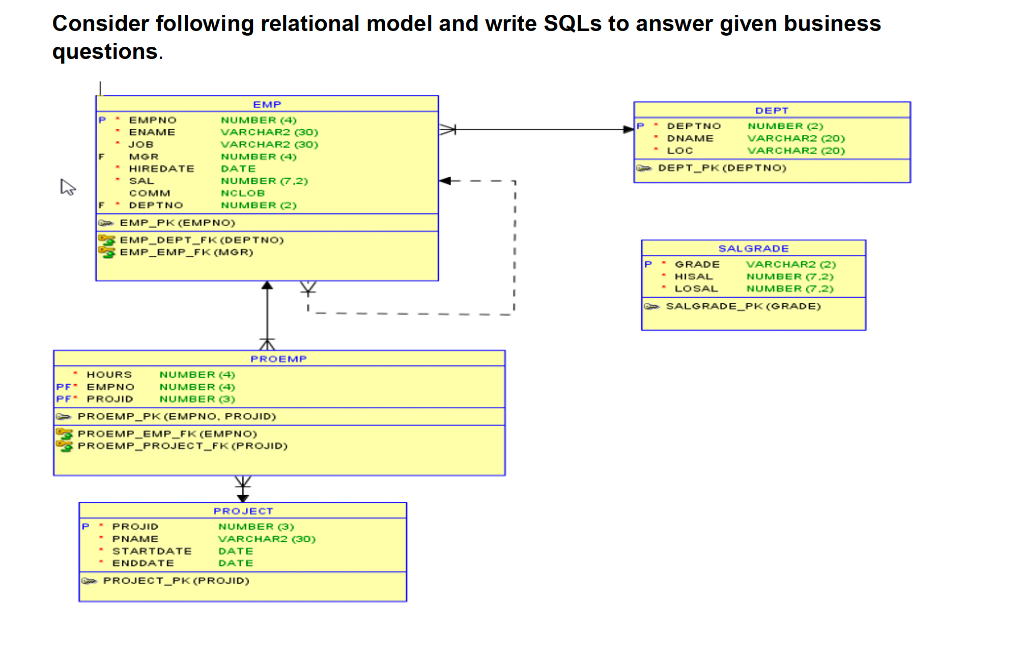
Task: Click the PF marker next to PROJID in PROEMP
Action: (x=62, y=399)
